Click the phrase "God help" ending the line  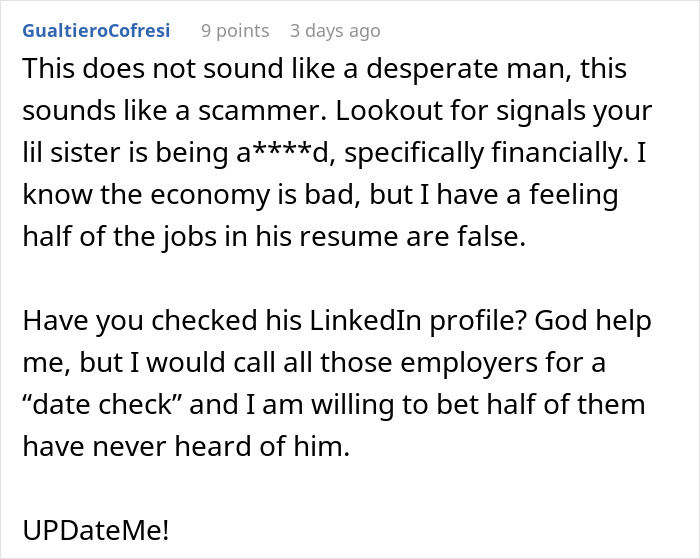pyautogui.click(x=593, y=320)
